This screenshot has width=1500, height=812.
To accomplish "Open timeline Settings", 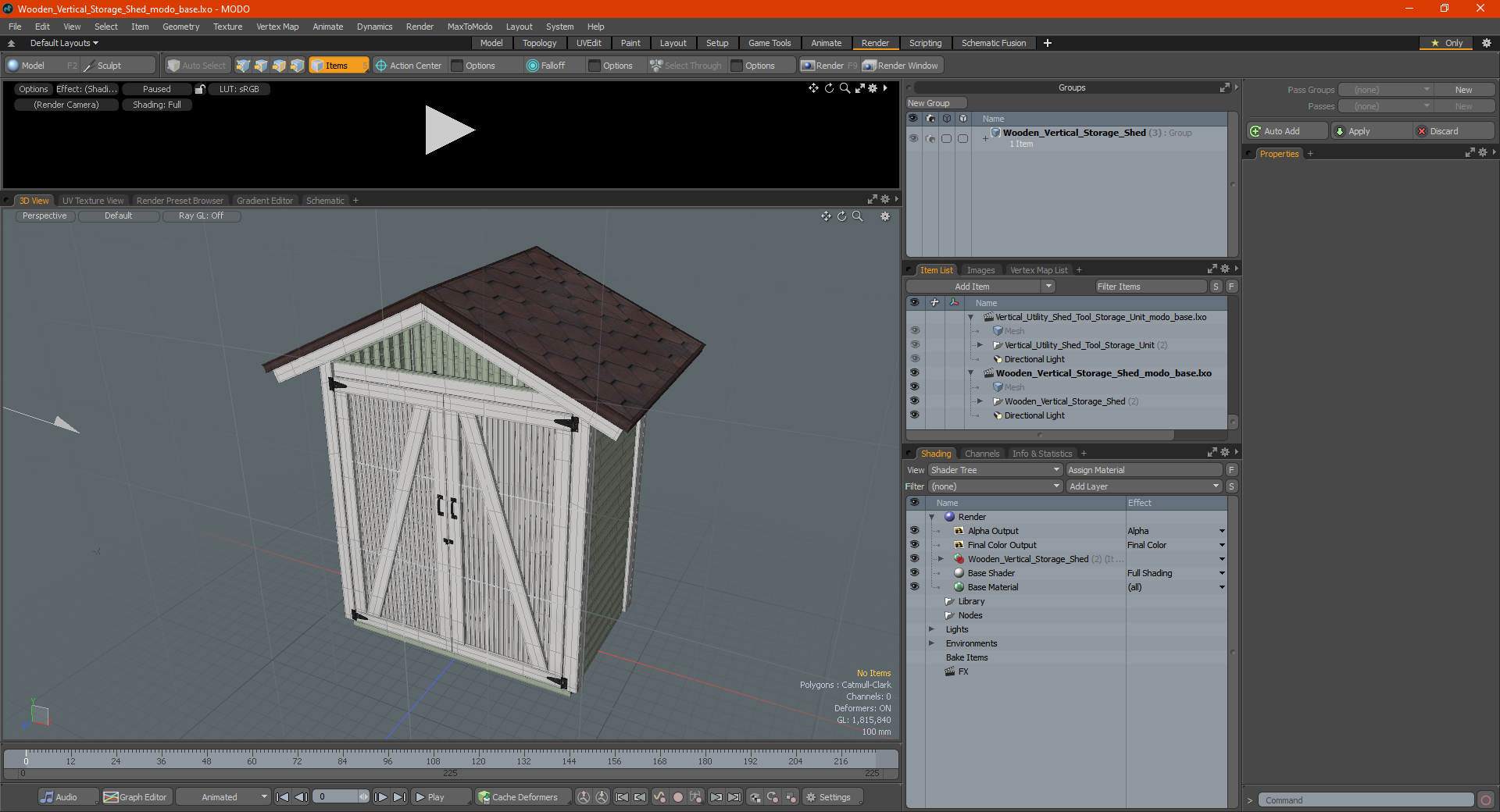I will (x=833, y=797).
